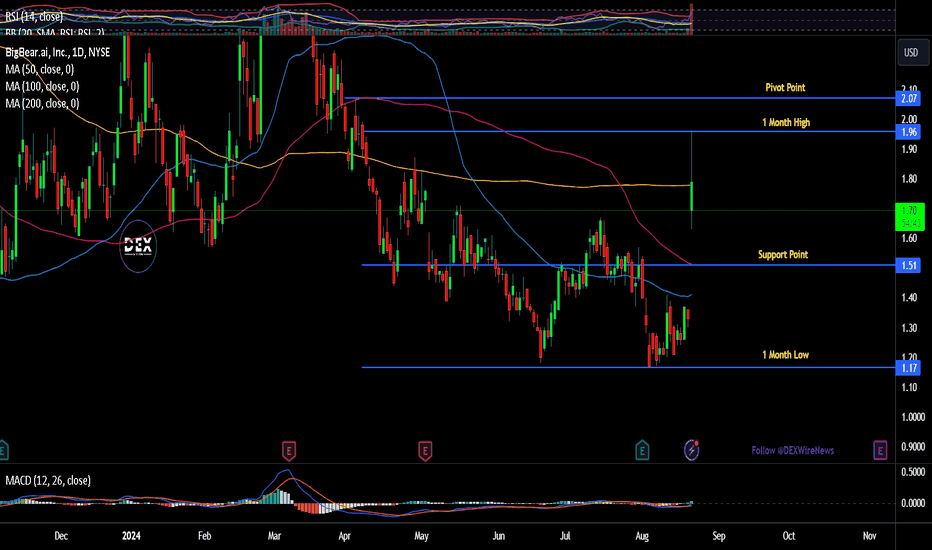The image size is (932, 550).
Task: Click 1.0000 on the price scale
Action: point(912,417)
